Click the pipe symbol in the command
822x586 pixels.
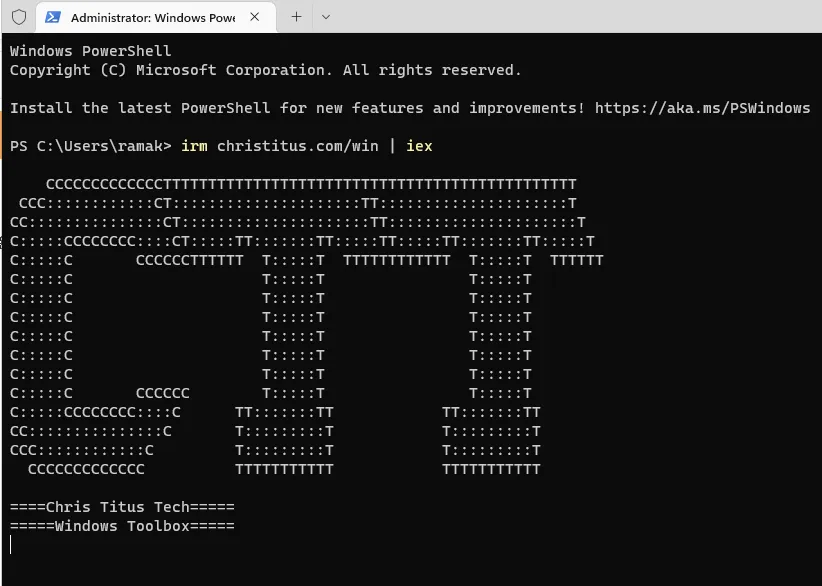tap(392, 146)
